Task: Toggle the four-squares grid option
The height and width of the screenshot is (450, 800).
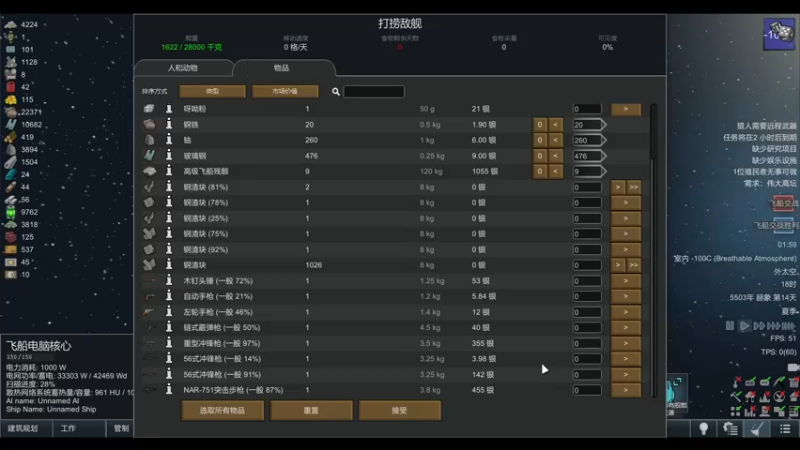Action: 736,411
